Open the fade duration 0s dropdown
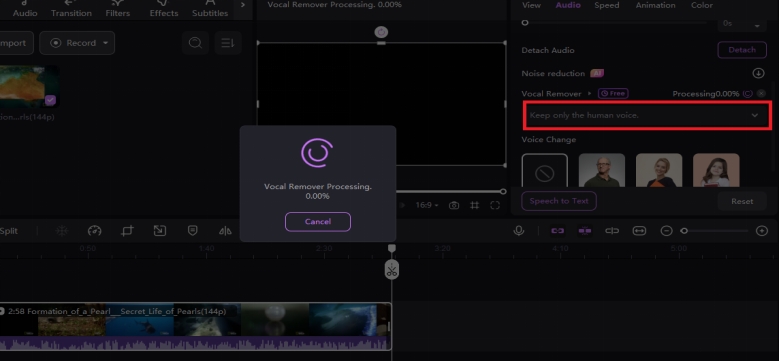 click(741, 24)
